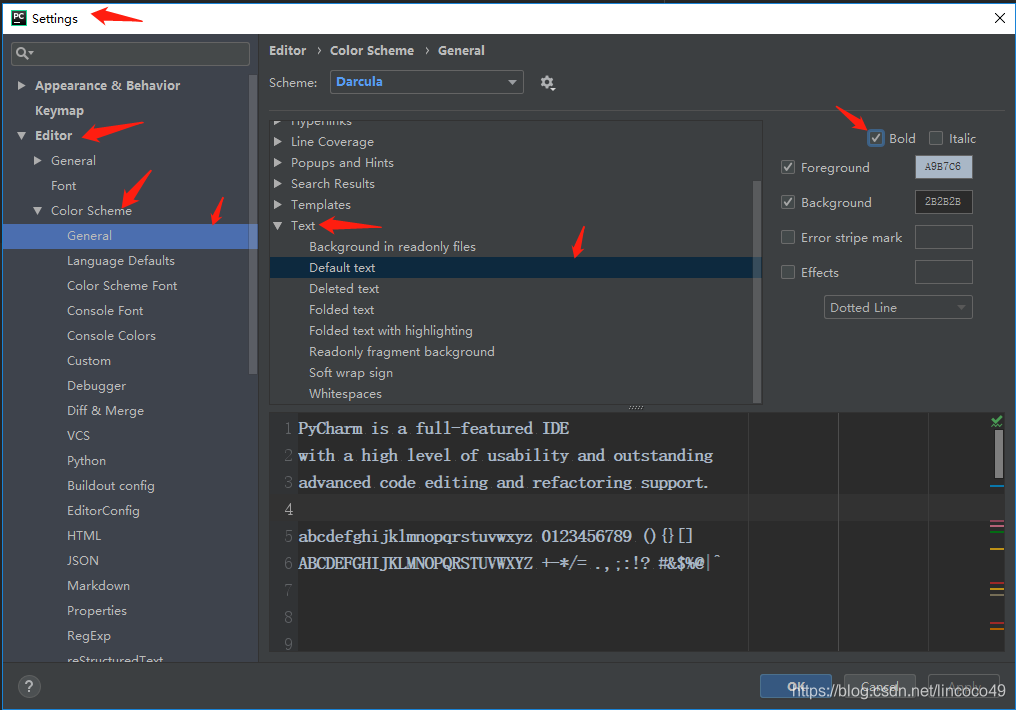The image size is (1016, 710).
Task: Open Font settings page
Action: click(x=64, y=186)
